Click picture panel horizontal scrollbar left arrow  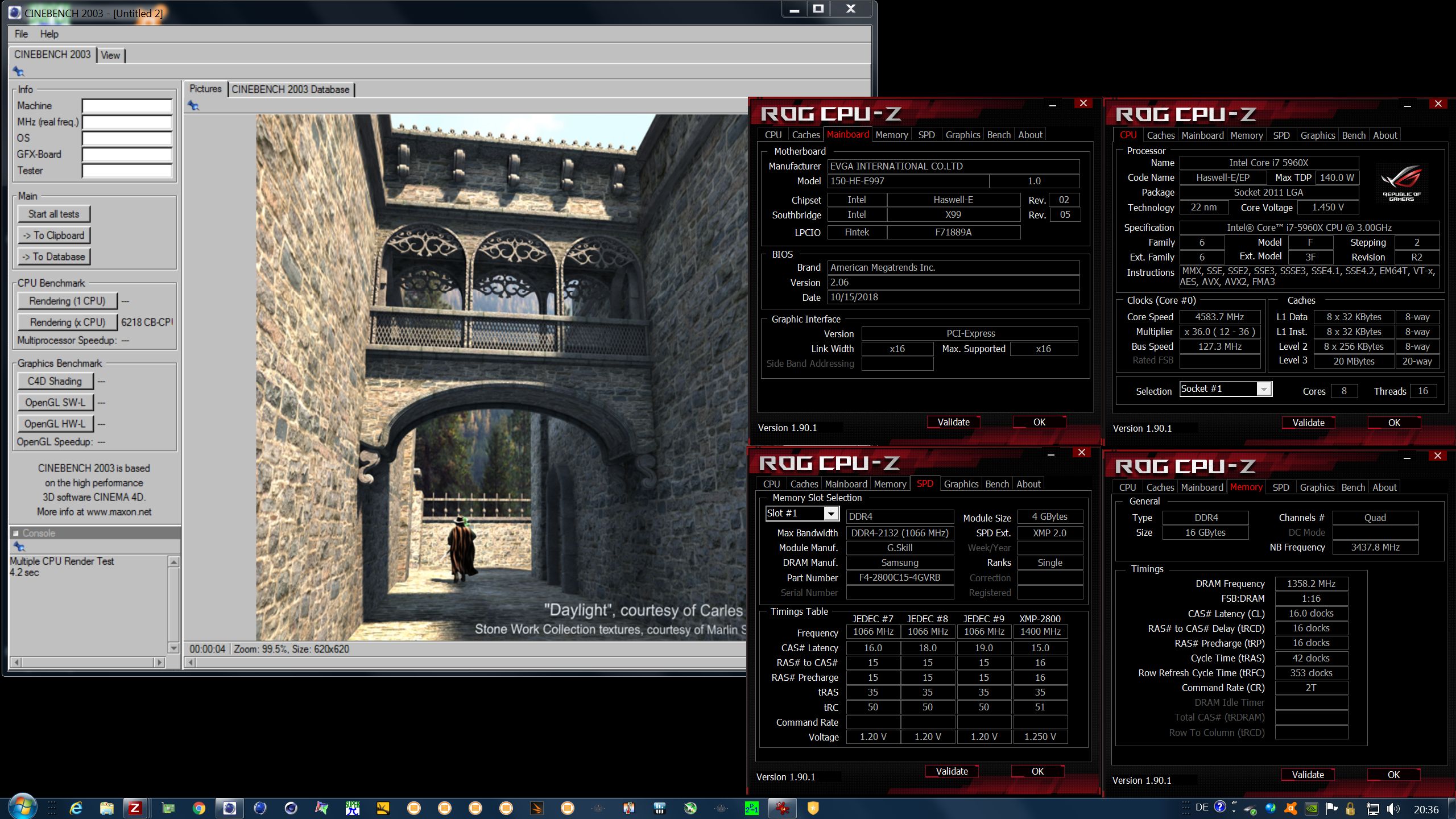point(191,662)
